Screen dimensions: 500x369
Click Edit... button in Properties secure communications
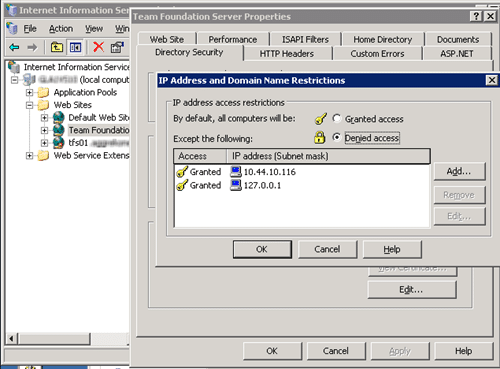[412, 290]
